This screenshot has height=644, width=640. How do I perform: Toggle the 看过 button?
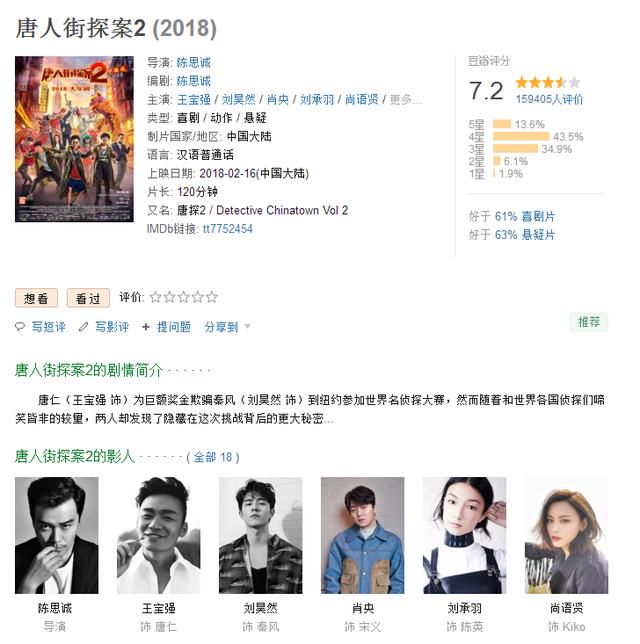[x=88, y=298]
